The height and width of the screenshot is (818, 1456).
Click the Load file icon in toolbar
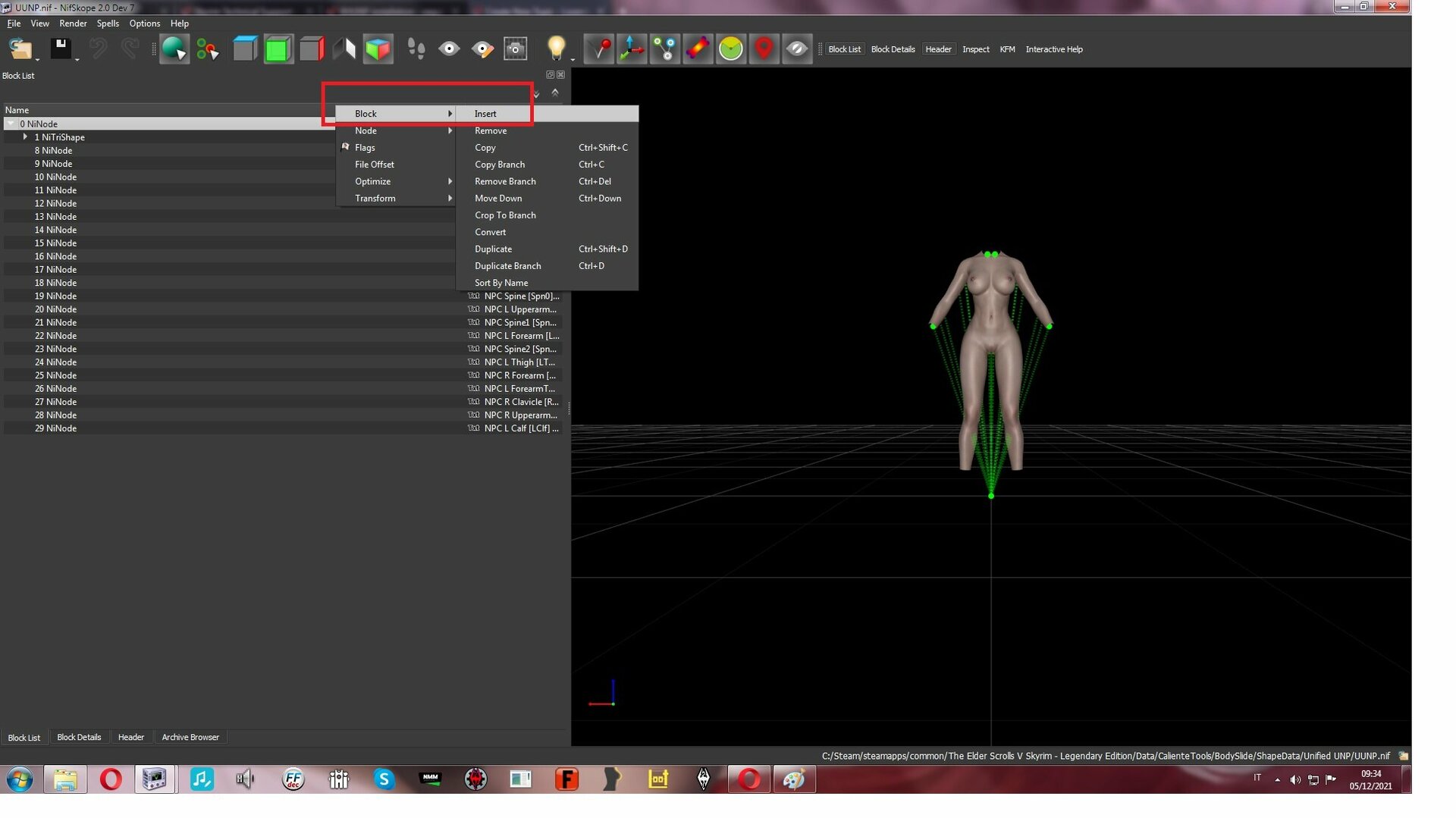(20, 49)
